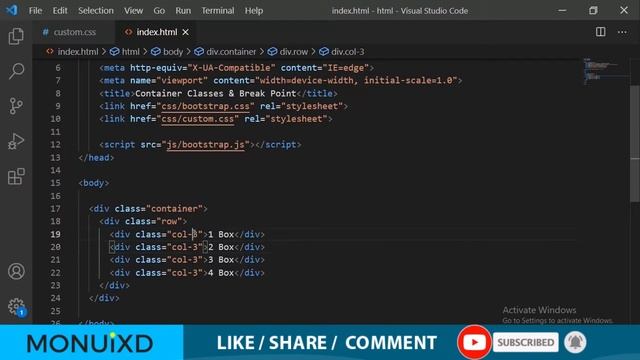Click the "3 Box" text in code
The width and height of the screenshot is (640, 360).
pos(221,260)
